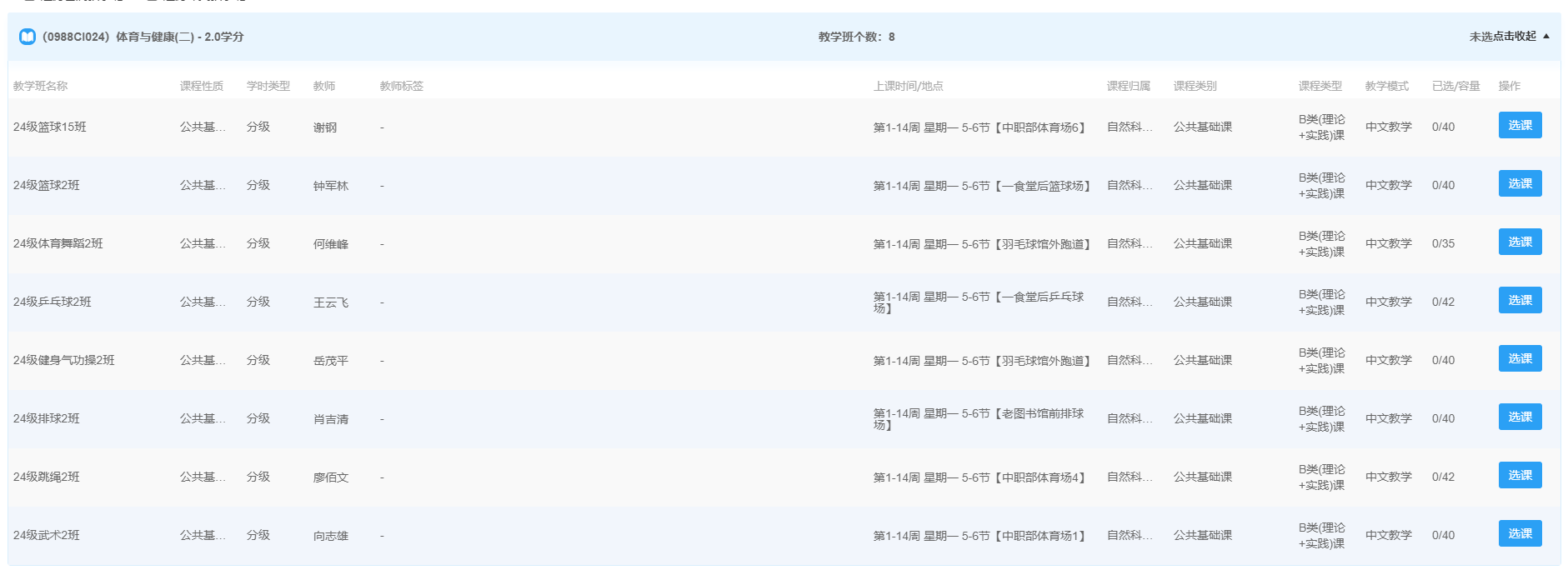This screenshot has height=575, width=1568.
Task: Click the 教学班名称 column header
Action: pyautogui.click(x=40, y=86)
